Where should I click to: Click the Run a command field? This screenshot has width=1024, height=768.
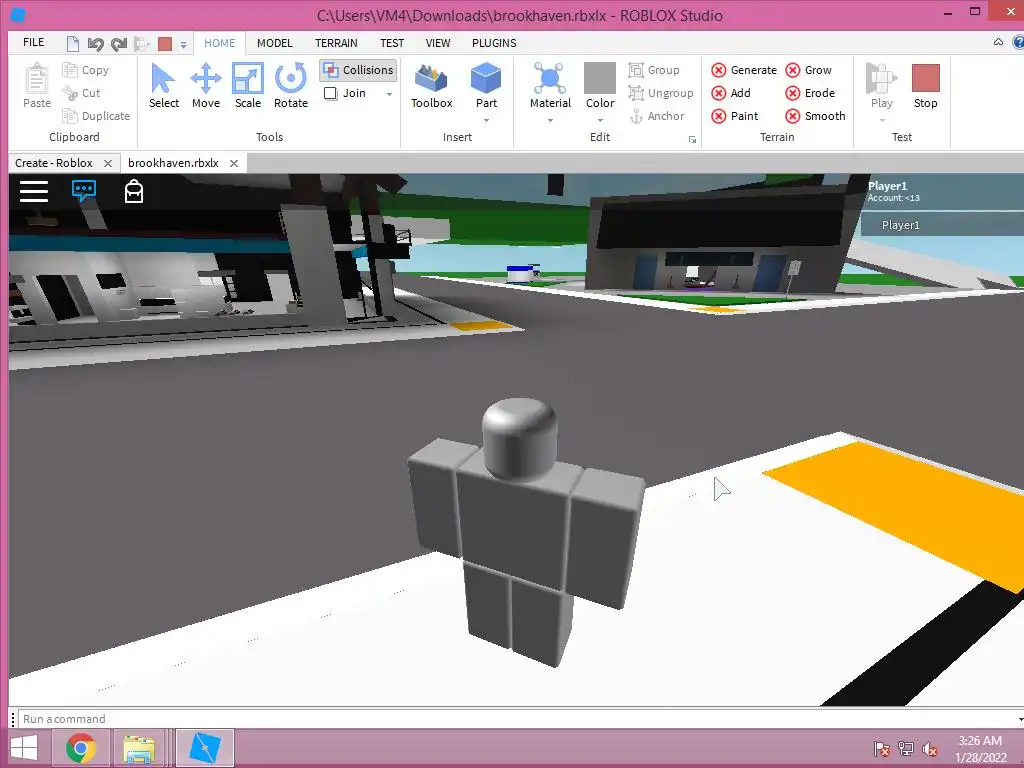click(520, 719)
